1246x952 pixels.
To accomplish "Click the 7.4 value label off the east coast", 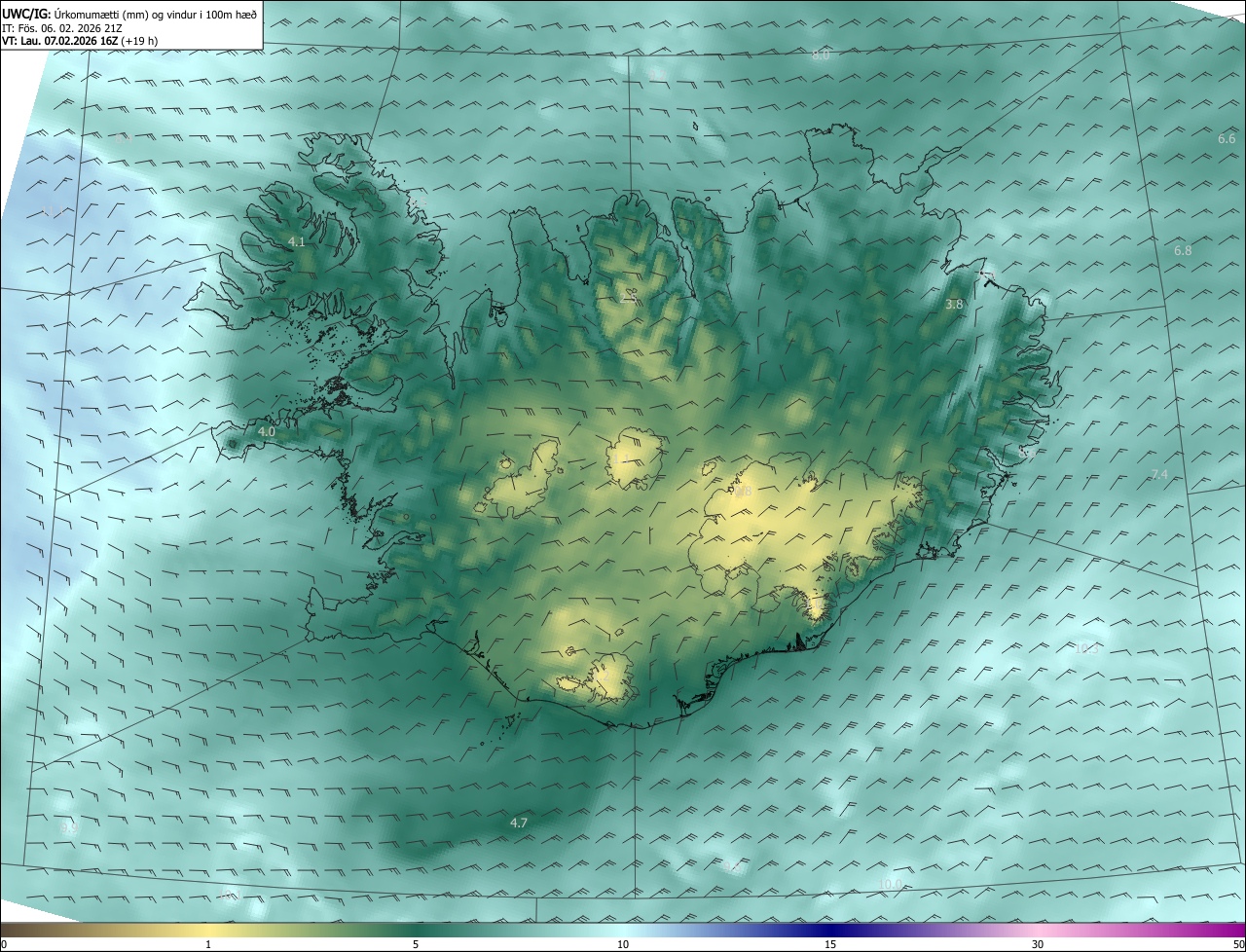I will [x=1159, y=474].
